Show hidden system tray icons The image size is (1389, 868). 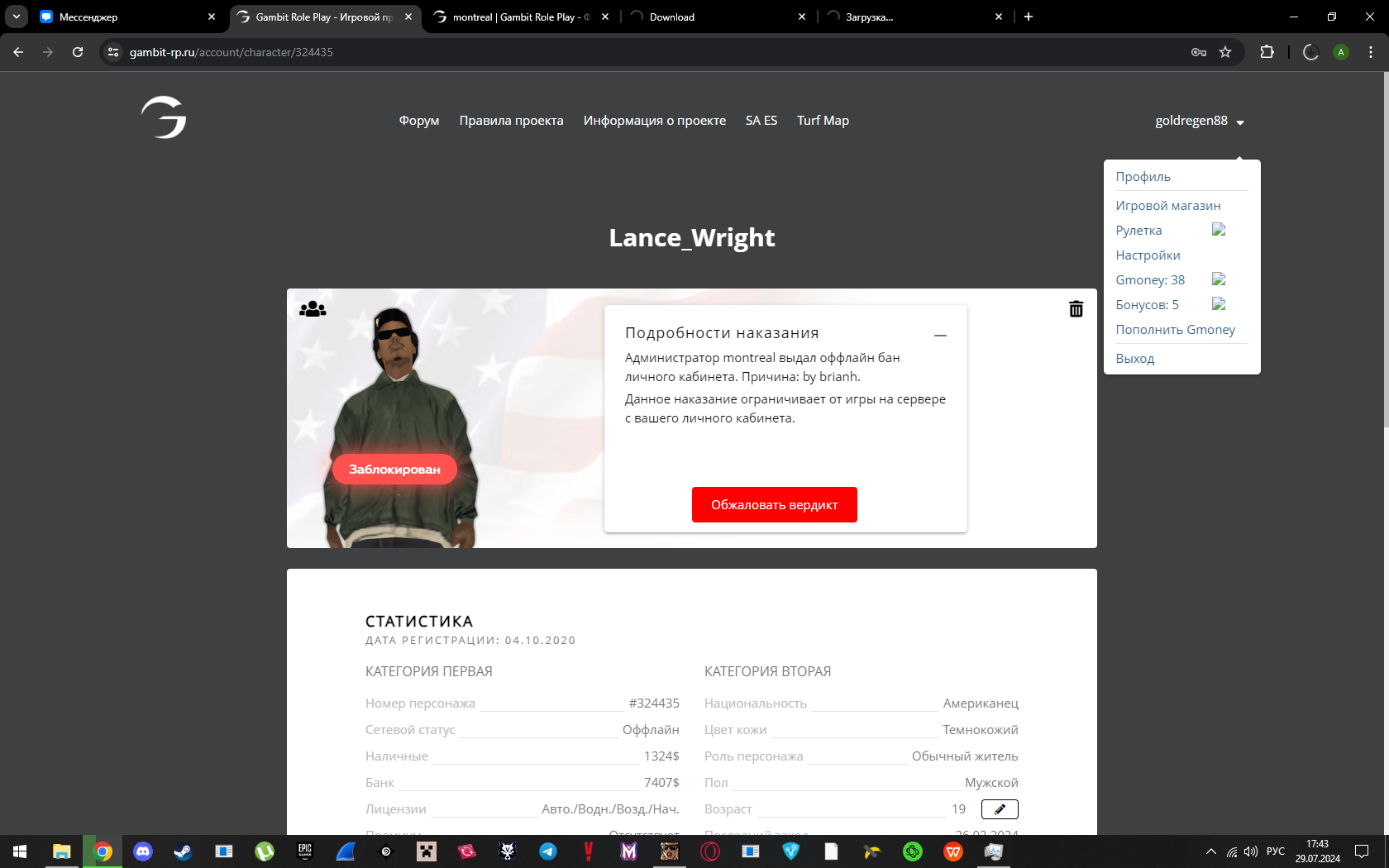(x=1210, y=851)
